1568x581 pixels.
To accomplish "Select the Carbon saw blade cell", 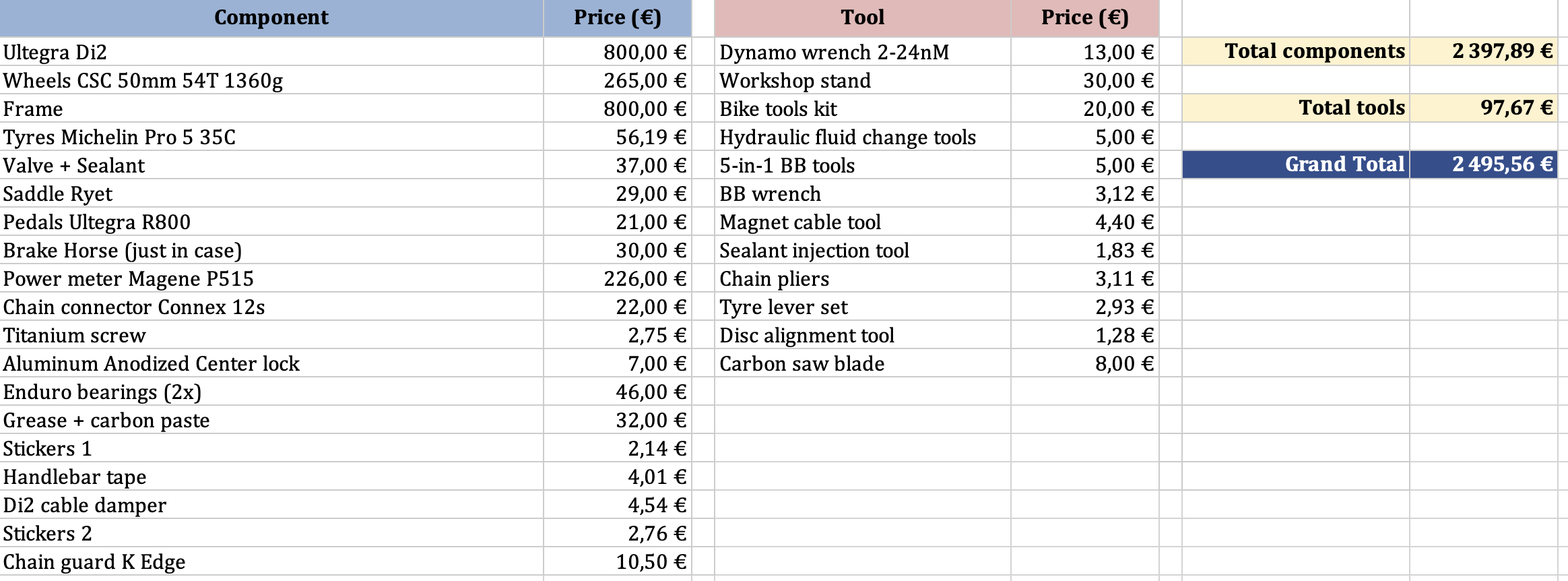I will click(x=863, y=363).
